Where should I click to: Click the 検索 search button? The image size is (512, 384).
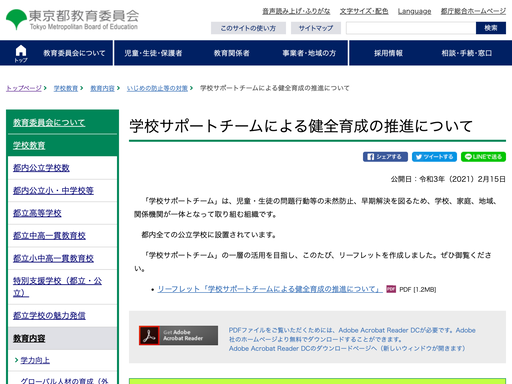point(491,28)
